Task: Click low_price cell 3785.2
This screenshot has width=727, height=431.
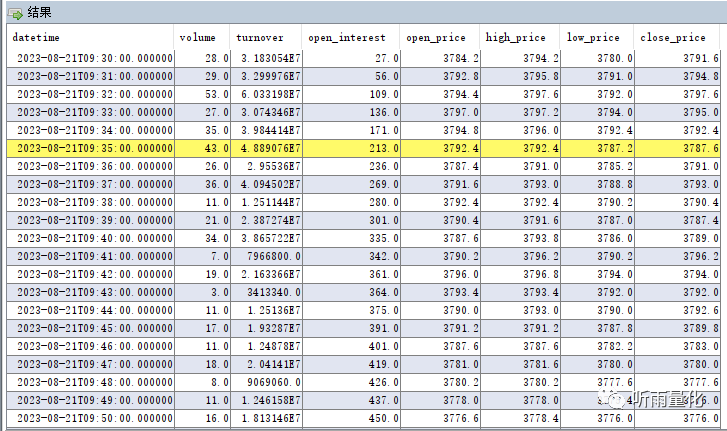Action: [x=597, y=166]
